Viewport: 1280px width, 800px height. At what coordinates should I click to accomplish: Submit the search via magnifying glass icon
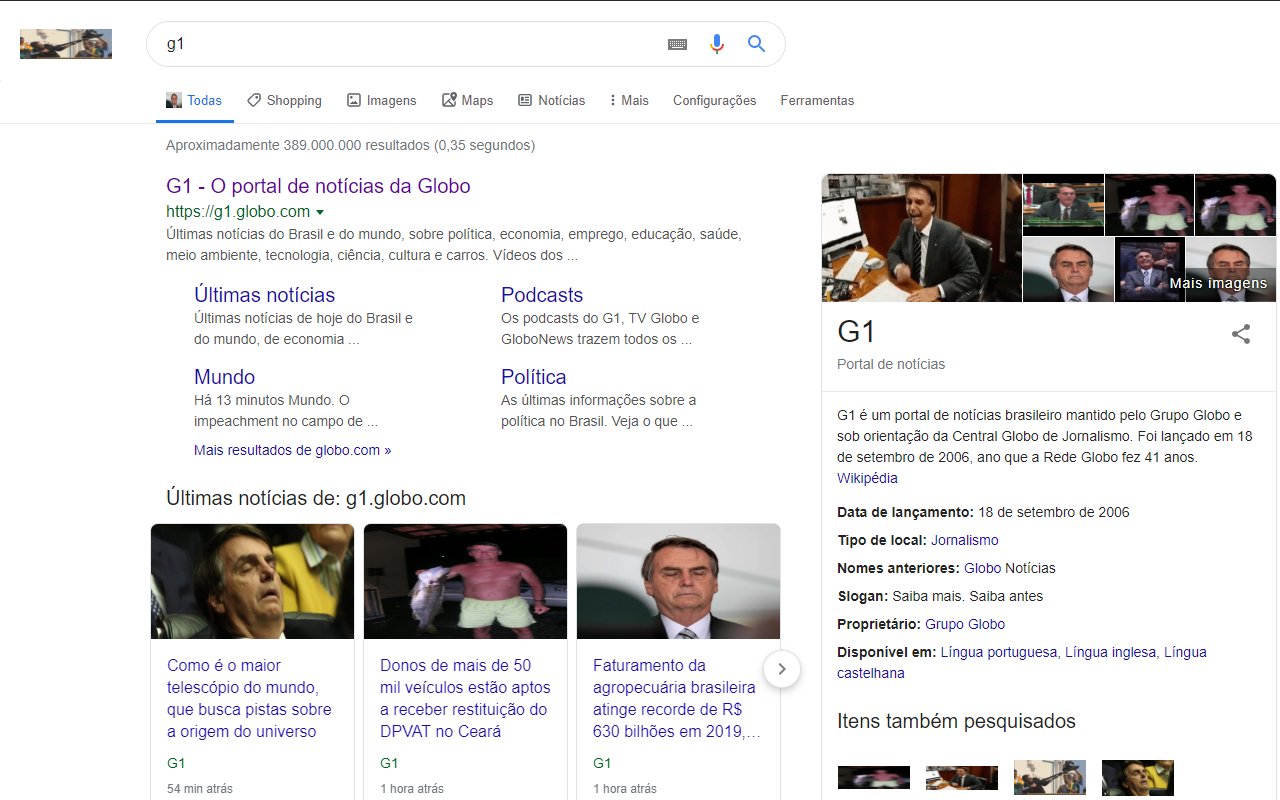tap(756, 43)
